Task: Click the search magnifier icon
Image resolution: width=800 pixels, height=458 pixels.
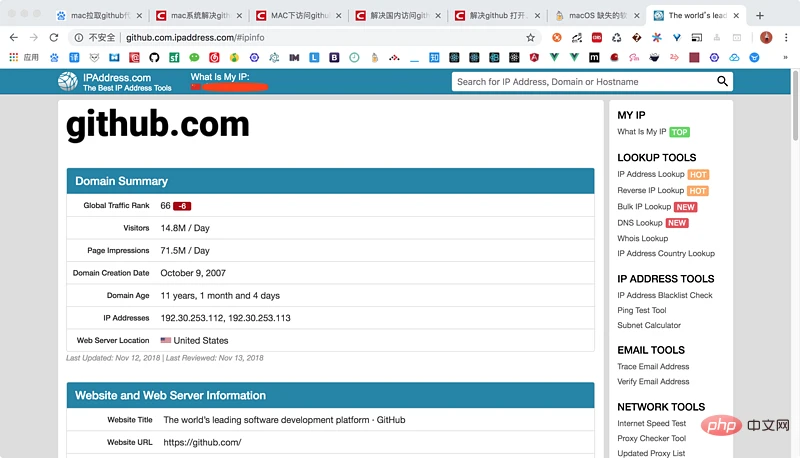Action: 722,81
